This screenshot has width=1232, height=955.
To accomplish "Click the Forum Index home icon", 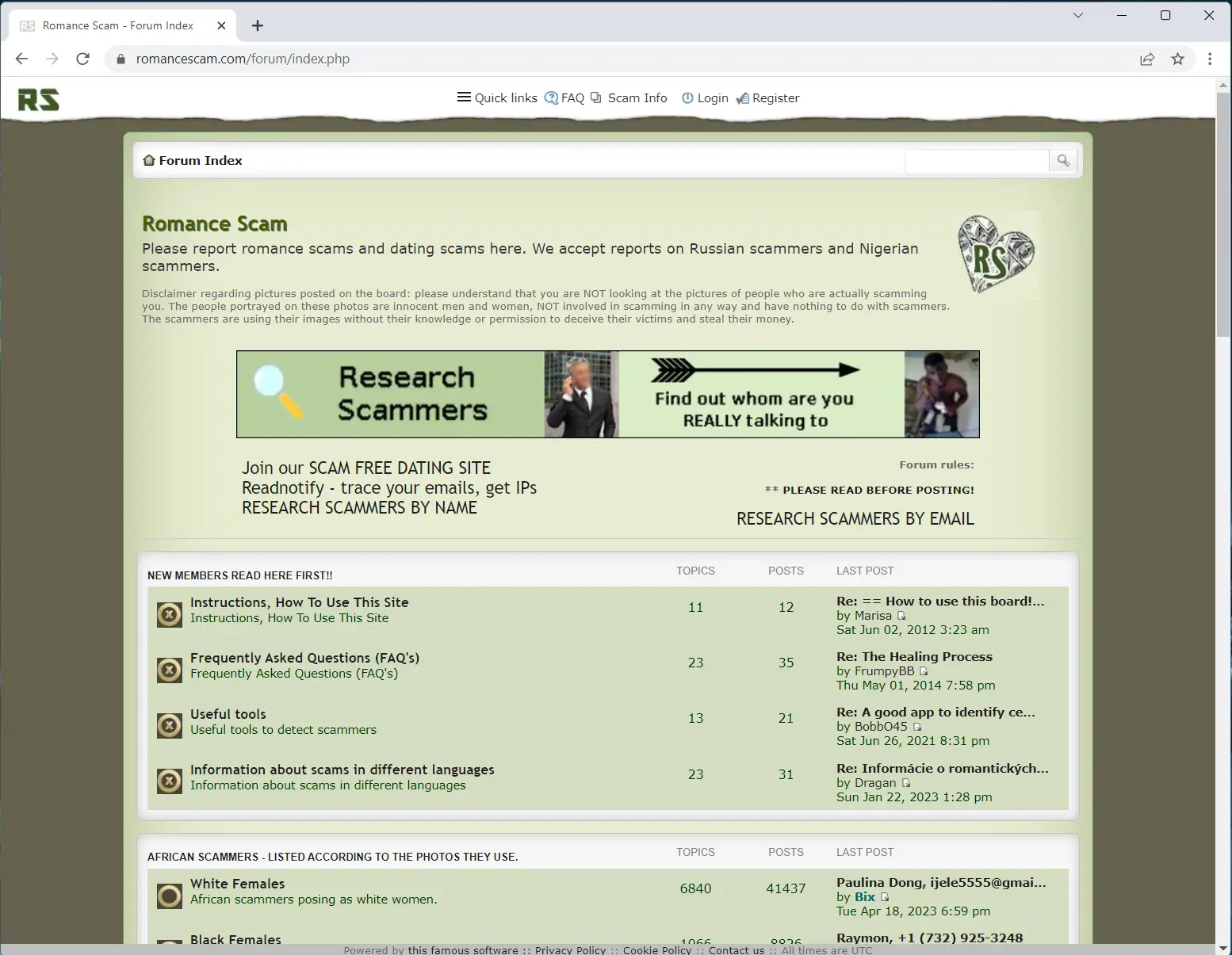I will pos(149,159).
